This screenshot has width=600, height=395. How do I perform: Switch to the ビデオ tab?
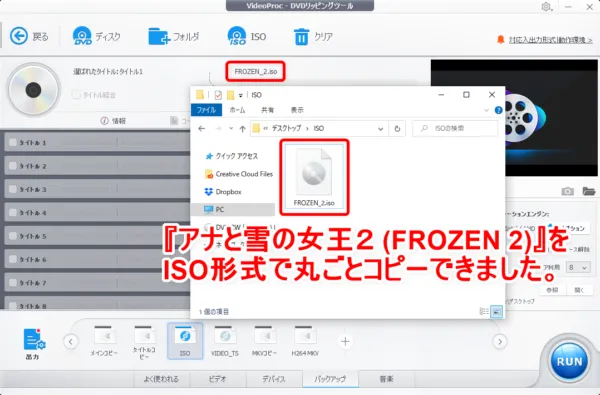[x=217, y=379]
